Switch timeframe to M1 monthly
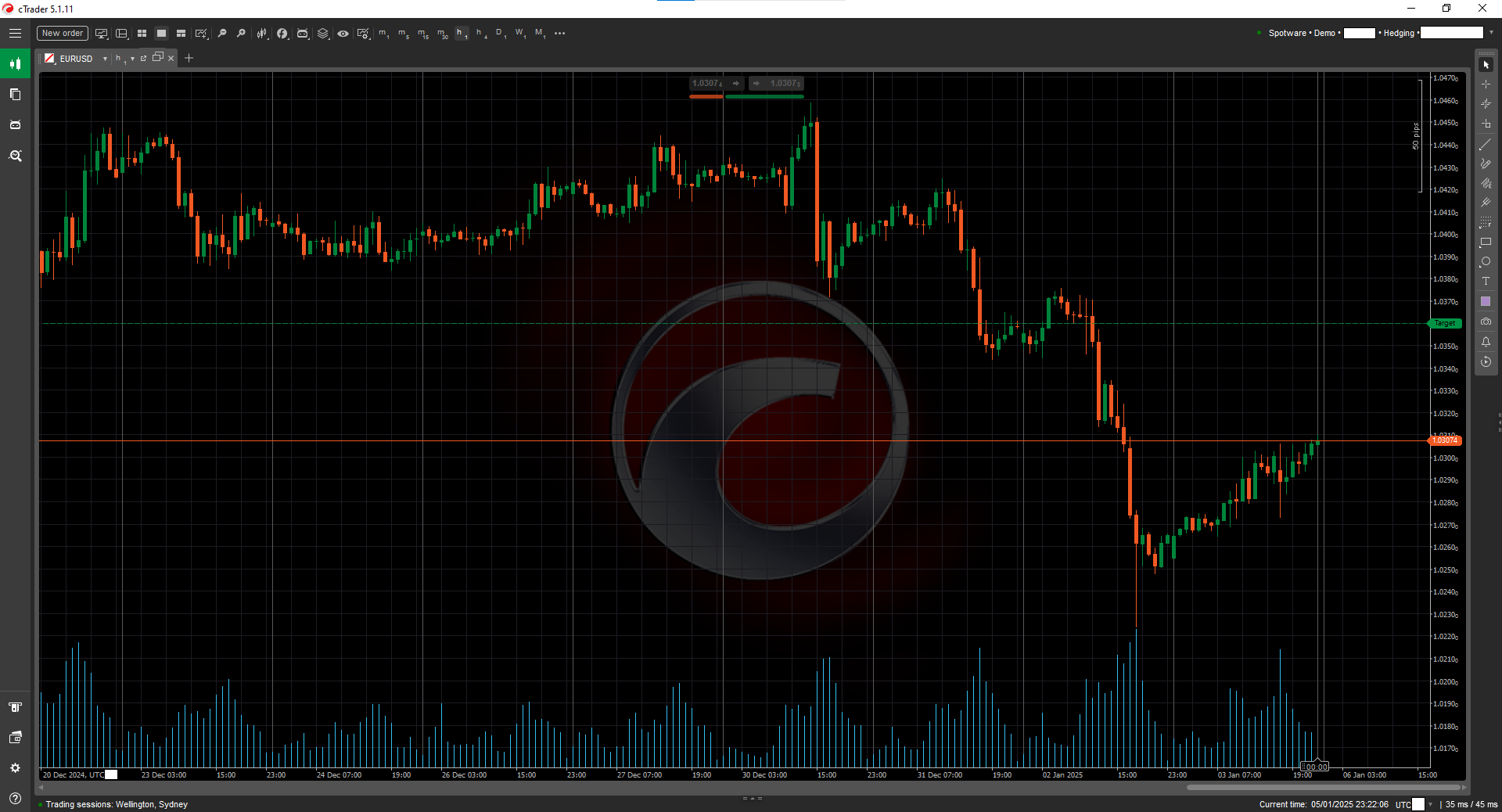This screenshot has width=1502, height=812. (x=540, y=34)
